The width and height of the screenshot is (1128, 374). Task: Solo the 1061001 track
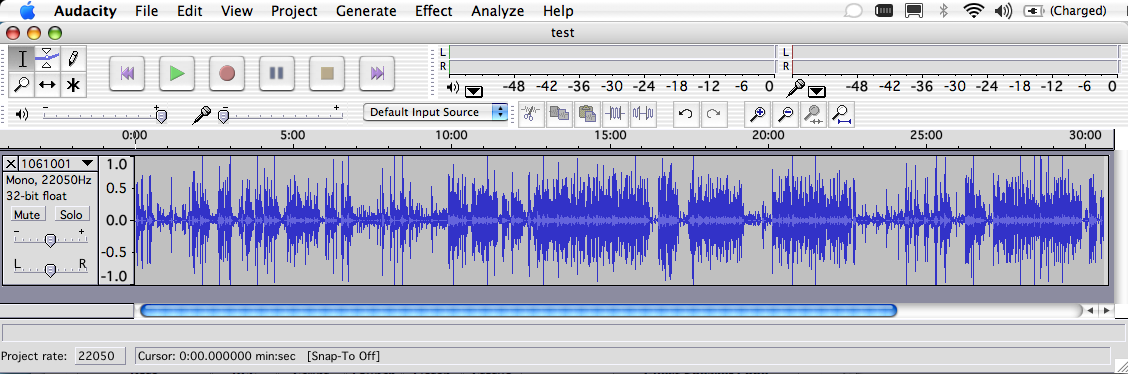tap(70, 214)
